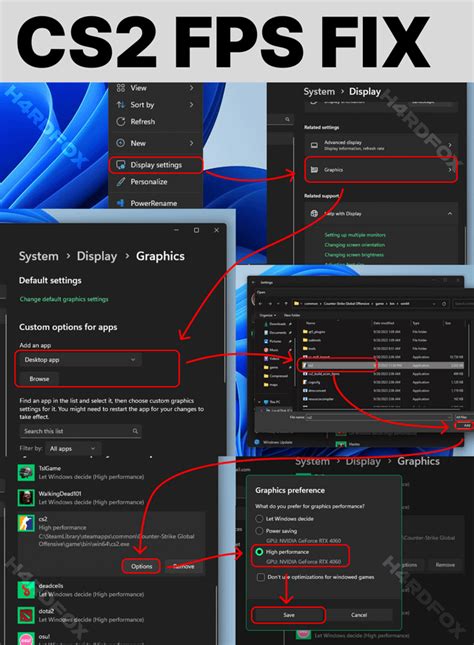Click the Remove button beside Options for cs2
The image size is (474, 645).
(184, 566)
